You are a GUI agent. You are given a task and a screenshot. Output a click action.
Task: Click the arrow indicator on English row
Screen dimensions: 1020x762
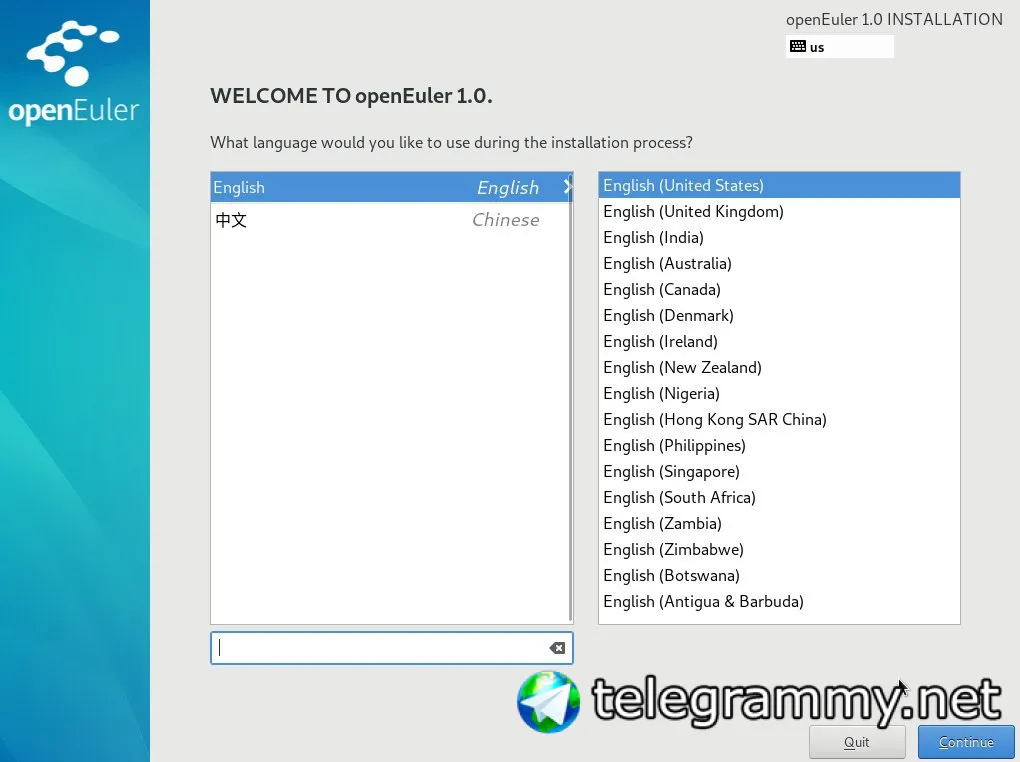[x=567, y=187]
